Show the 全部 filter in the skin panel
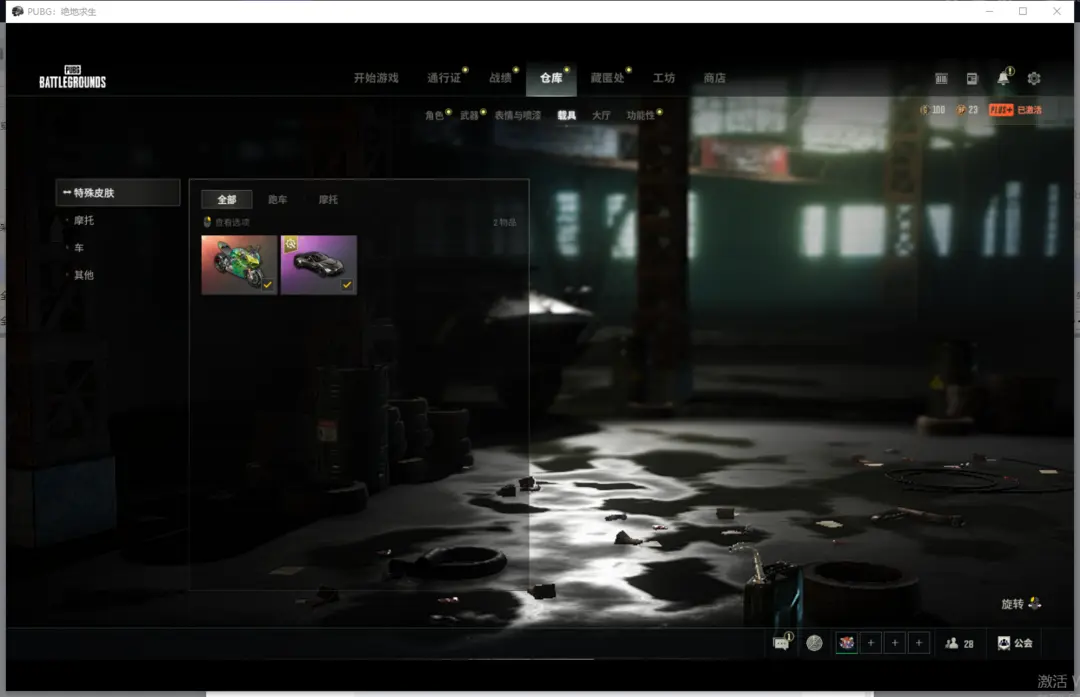This screenshot has width=1080, height=697. 227,199
